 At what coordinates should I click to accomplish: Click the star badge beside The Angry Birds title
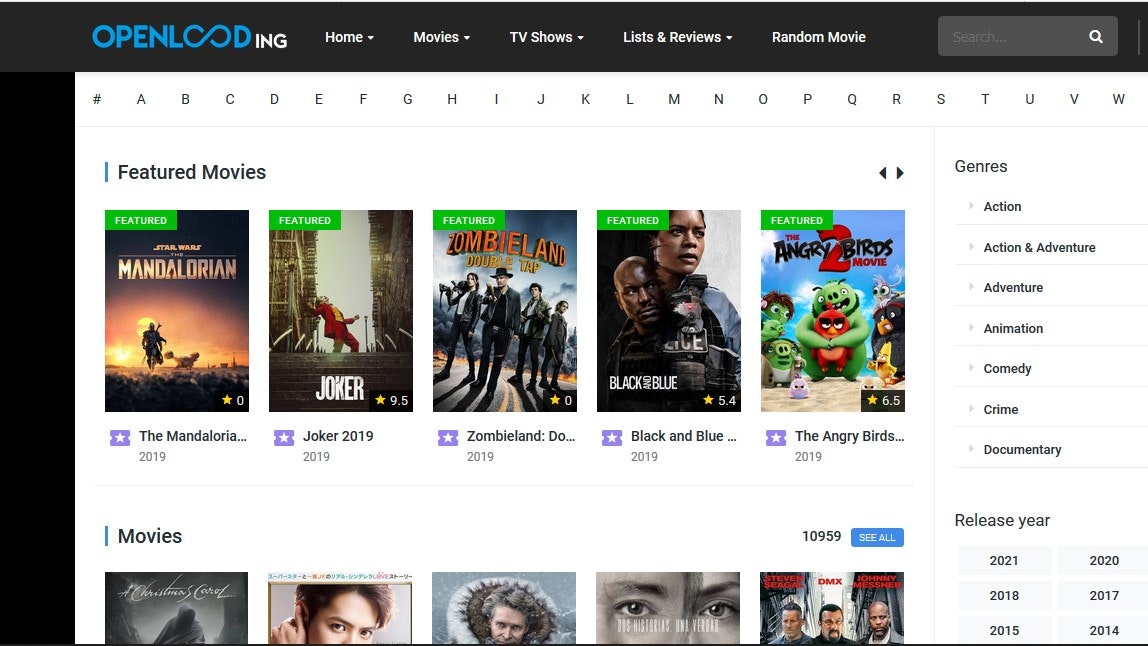pyautogui.click(x=776, y=438)
